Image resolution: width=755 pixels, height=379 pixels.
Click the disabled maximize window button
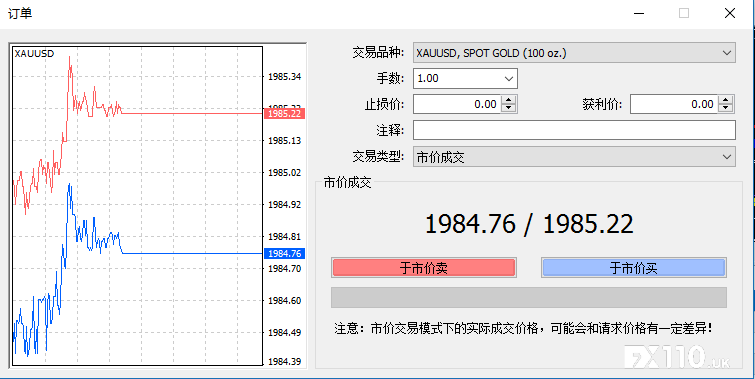[x=684, y=13]
